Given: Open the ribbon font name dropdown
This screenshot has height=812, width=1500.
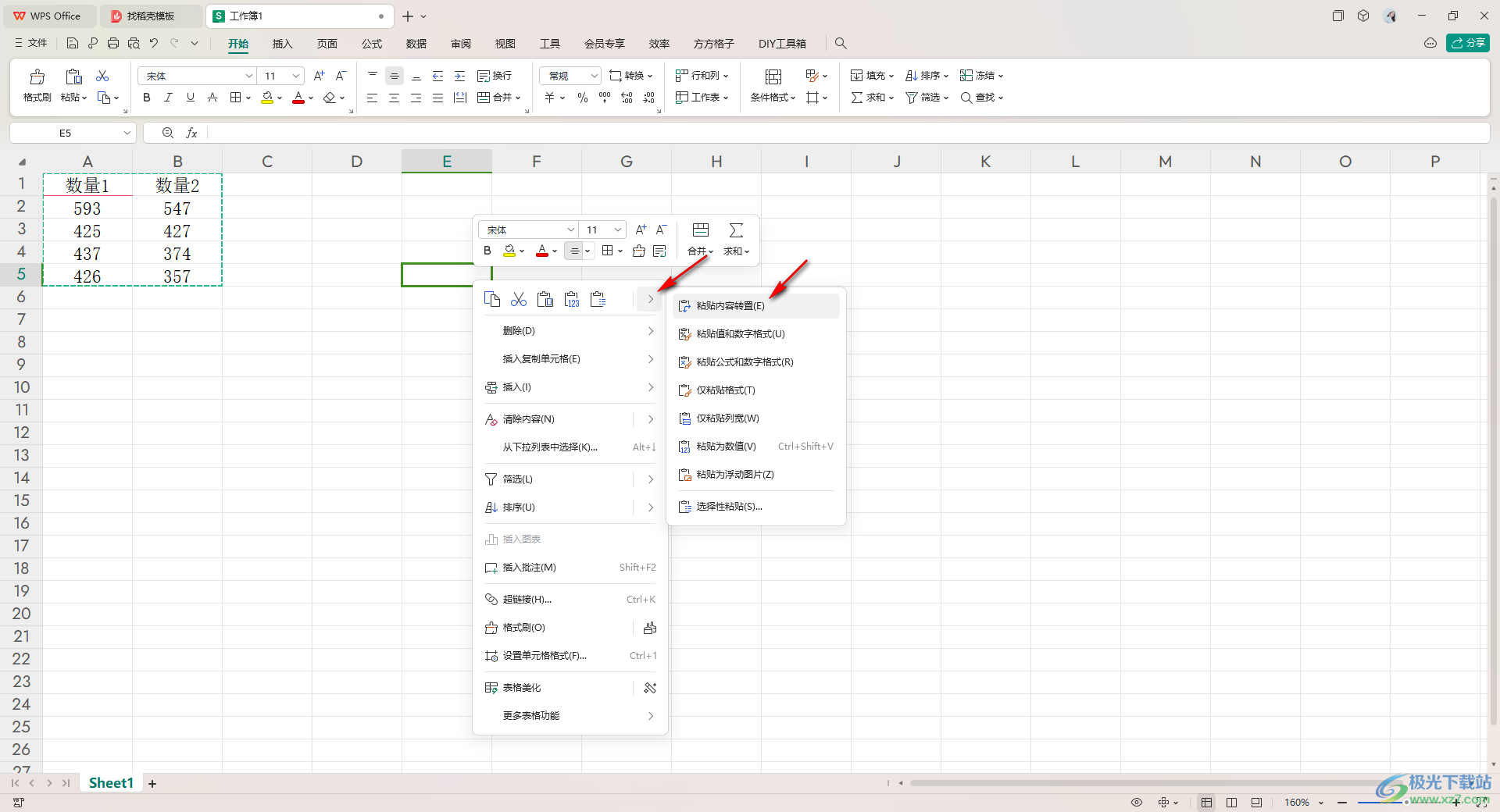Looking at the screenshot, I should point(249,76).
